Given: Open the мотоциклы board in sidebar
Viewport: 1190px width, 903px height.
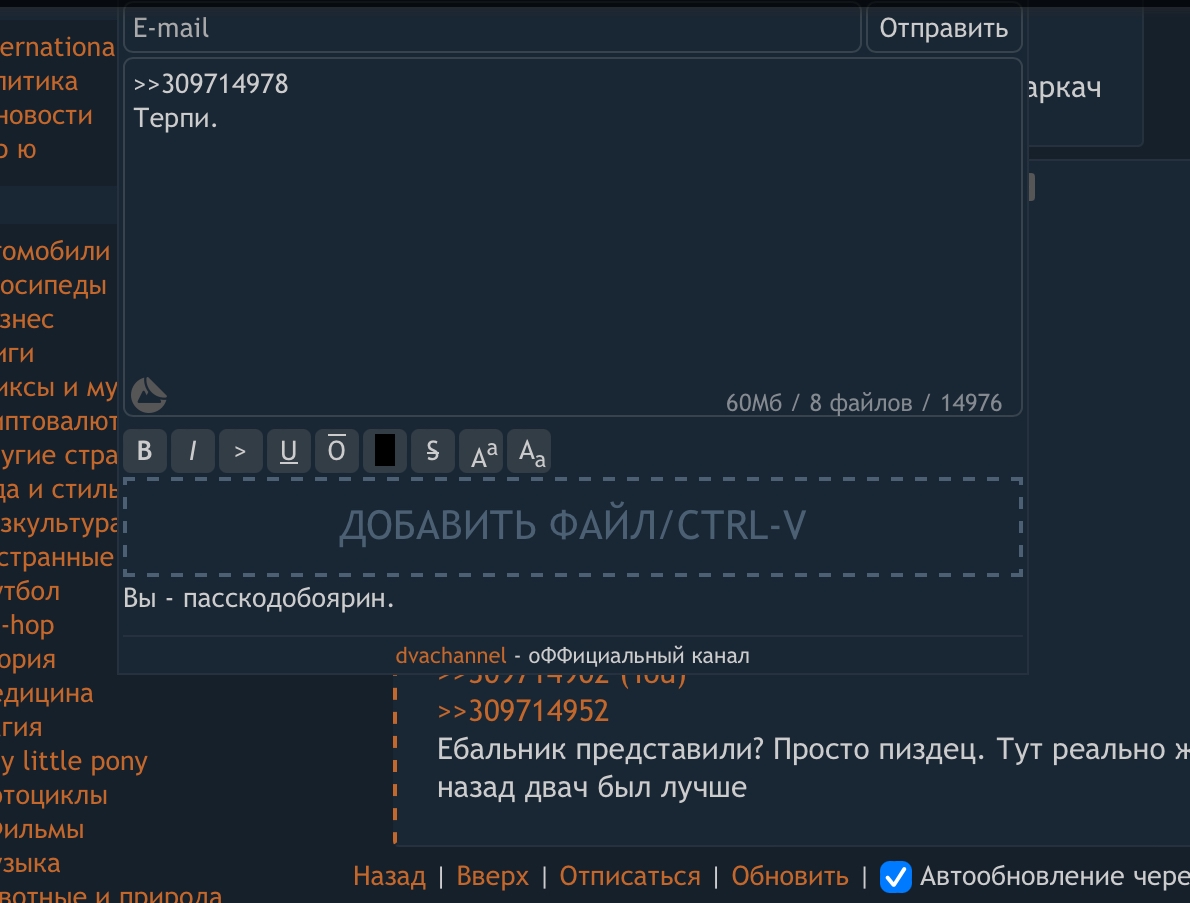Looking at the screenshot, I should coord(54,795).
